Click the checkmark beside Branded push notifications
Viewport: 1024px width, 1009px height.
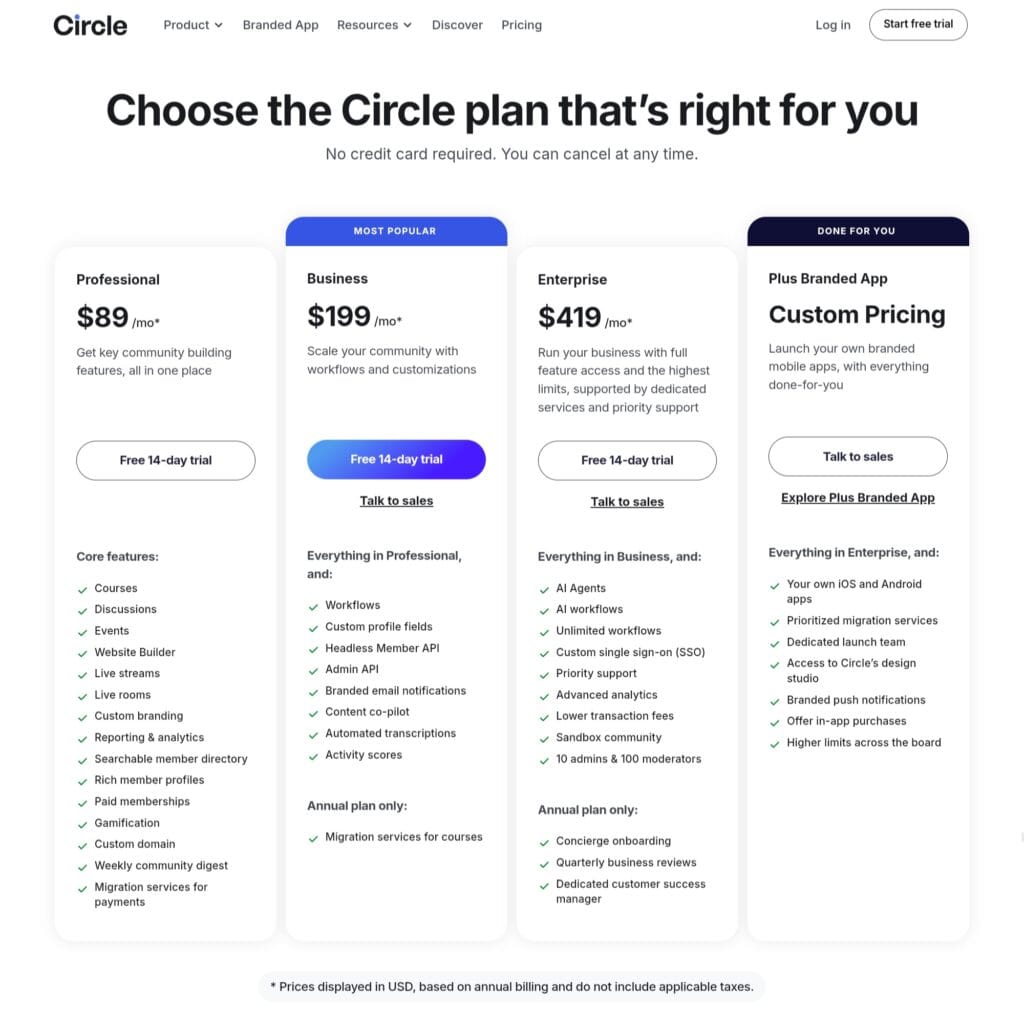click(775, 700)
